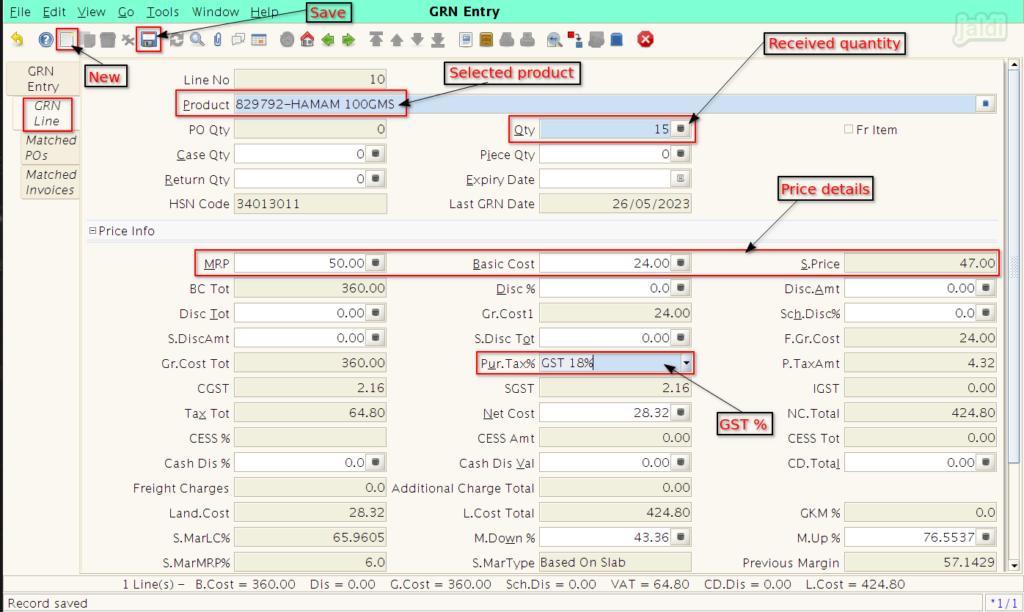Refresh the record with the toolbar icon

(x=176, y=40)
